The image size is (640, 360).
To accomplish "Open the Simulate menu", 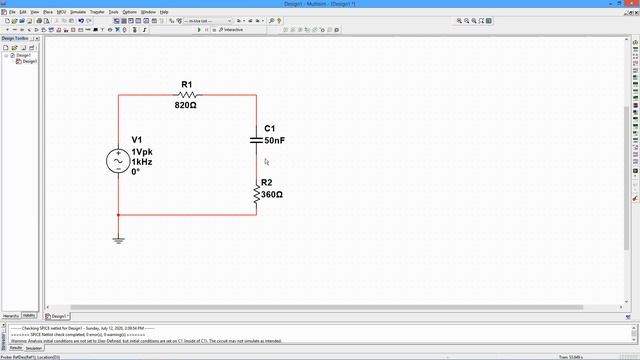I will point(78,12).
